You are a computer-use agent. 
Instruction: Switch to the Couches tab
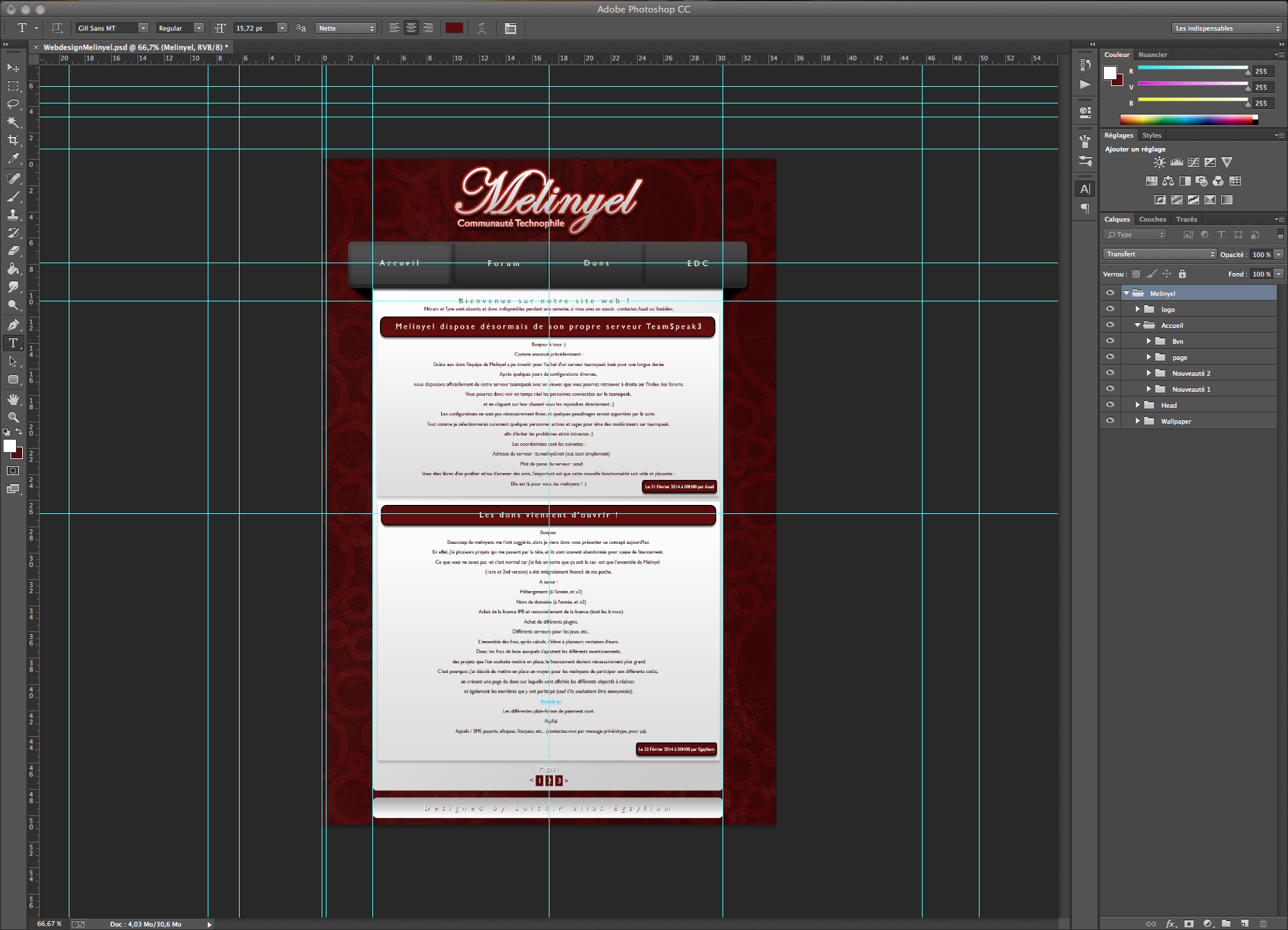1152,219
